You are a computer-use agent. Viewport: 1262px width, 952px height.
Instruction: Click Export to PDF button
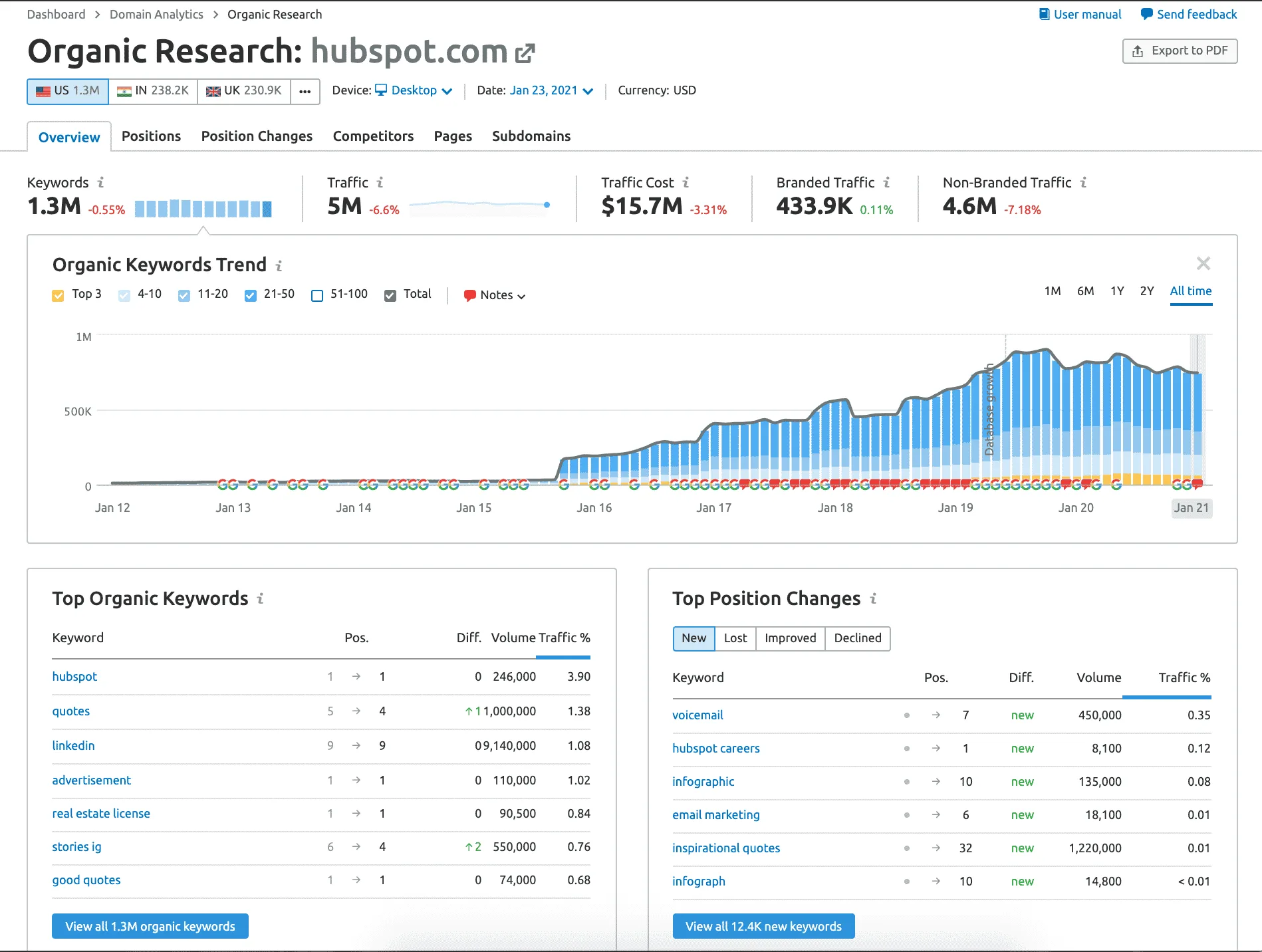[1180, 51]
